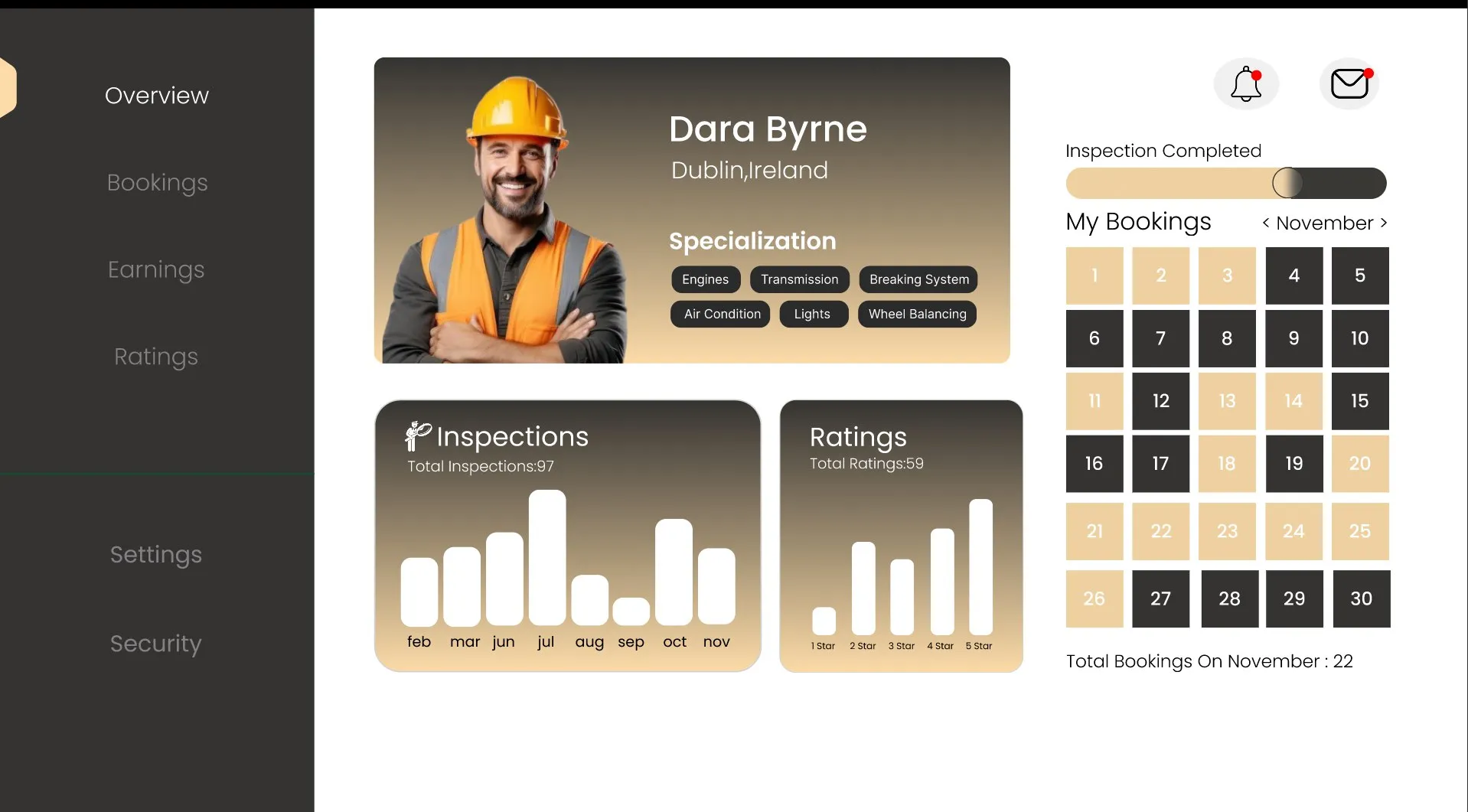Click the hexagon logo in sidebar
The image size is (1468, 812).
click(x=7, y=87)
